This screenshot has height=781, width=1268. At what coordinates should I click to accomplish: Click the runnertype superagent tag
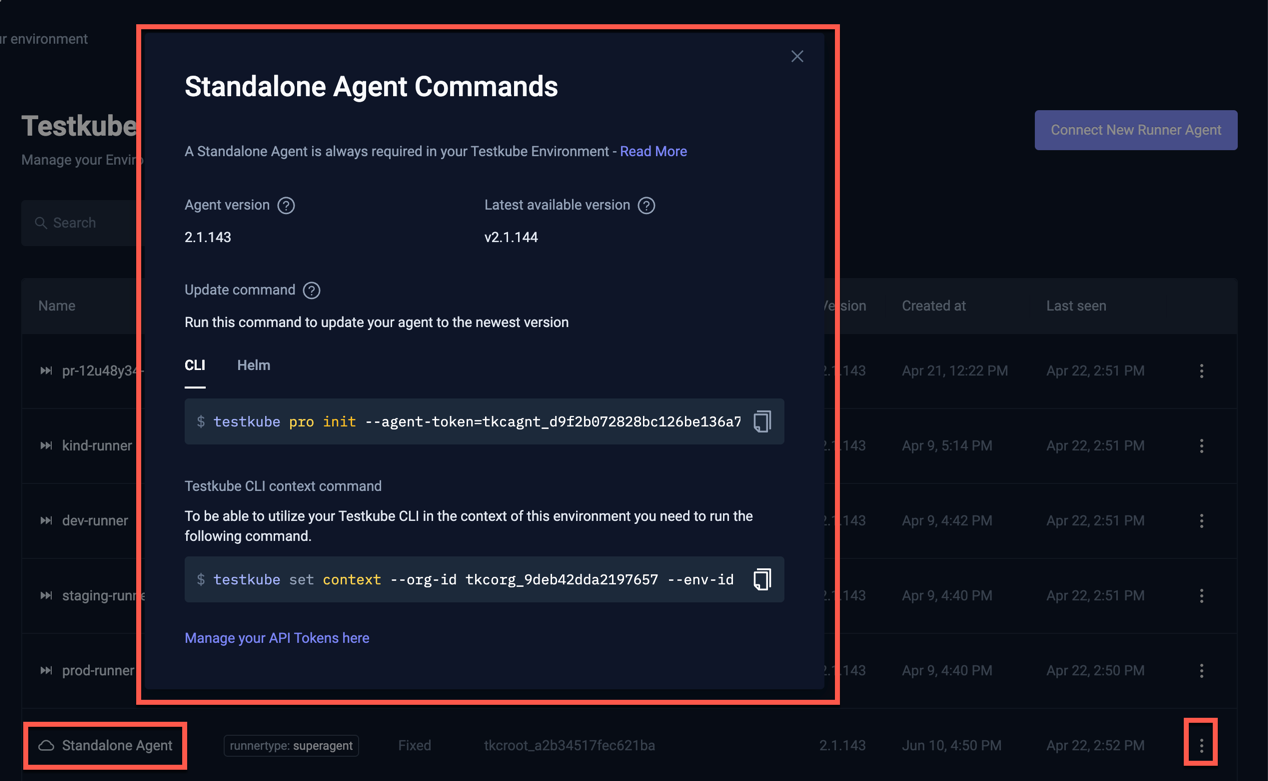coord(290,745)
